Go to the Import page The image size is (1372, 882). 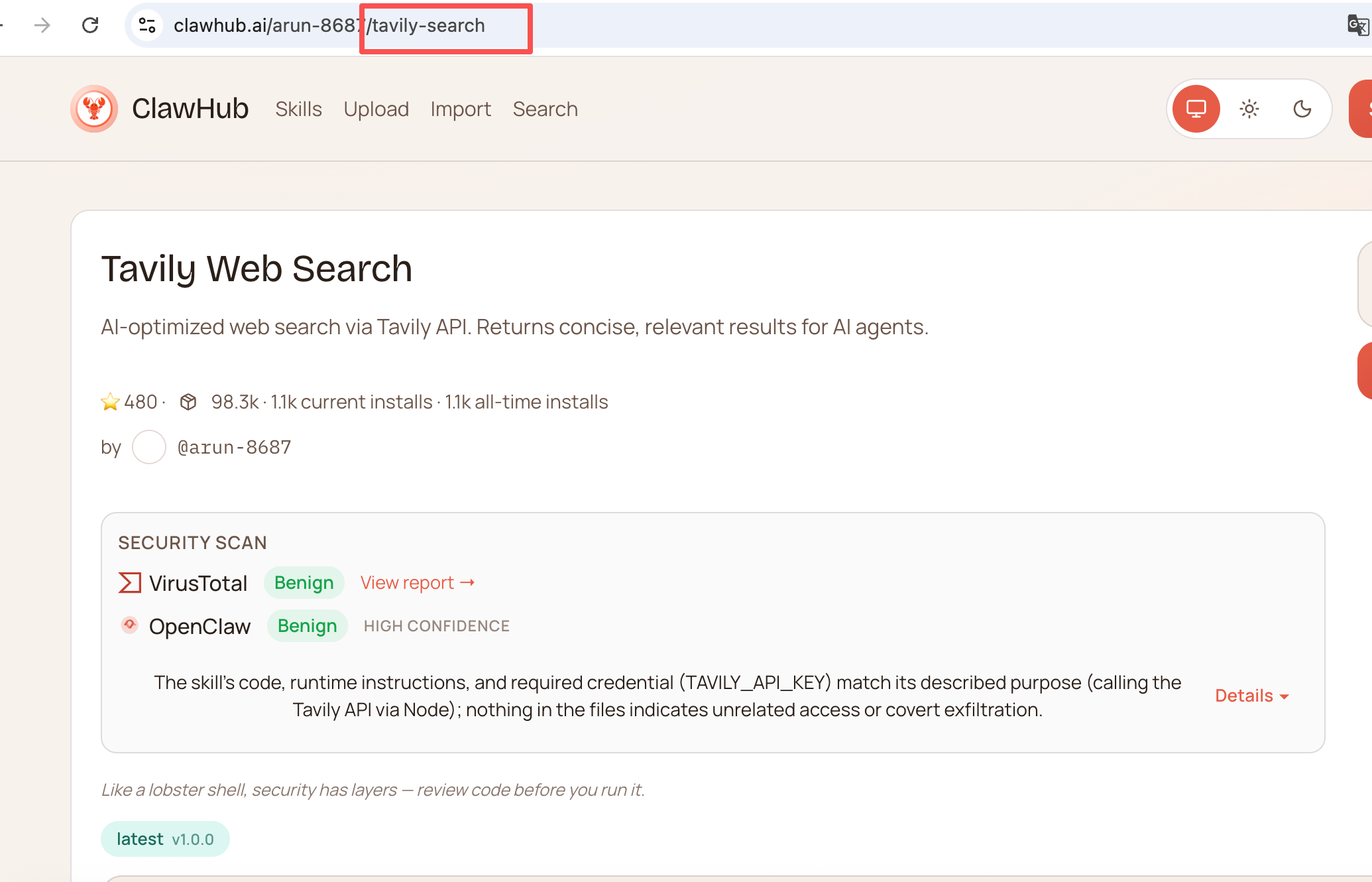pos(461,109)
